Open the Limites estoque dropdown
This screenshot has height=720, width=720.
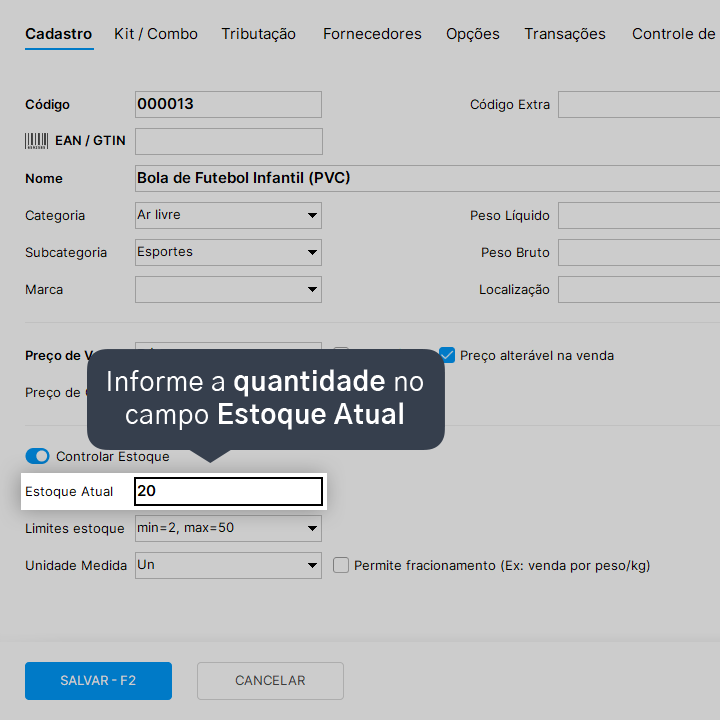(x=228, y=528)
